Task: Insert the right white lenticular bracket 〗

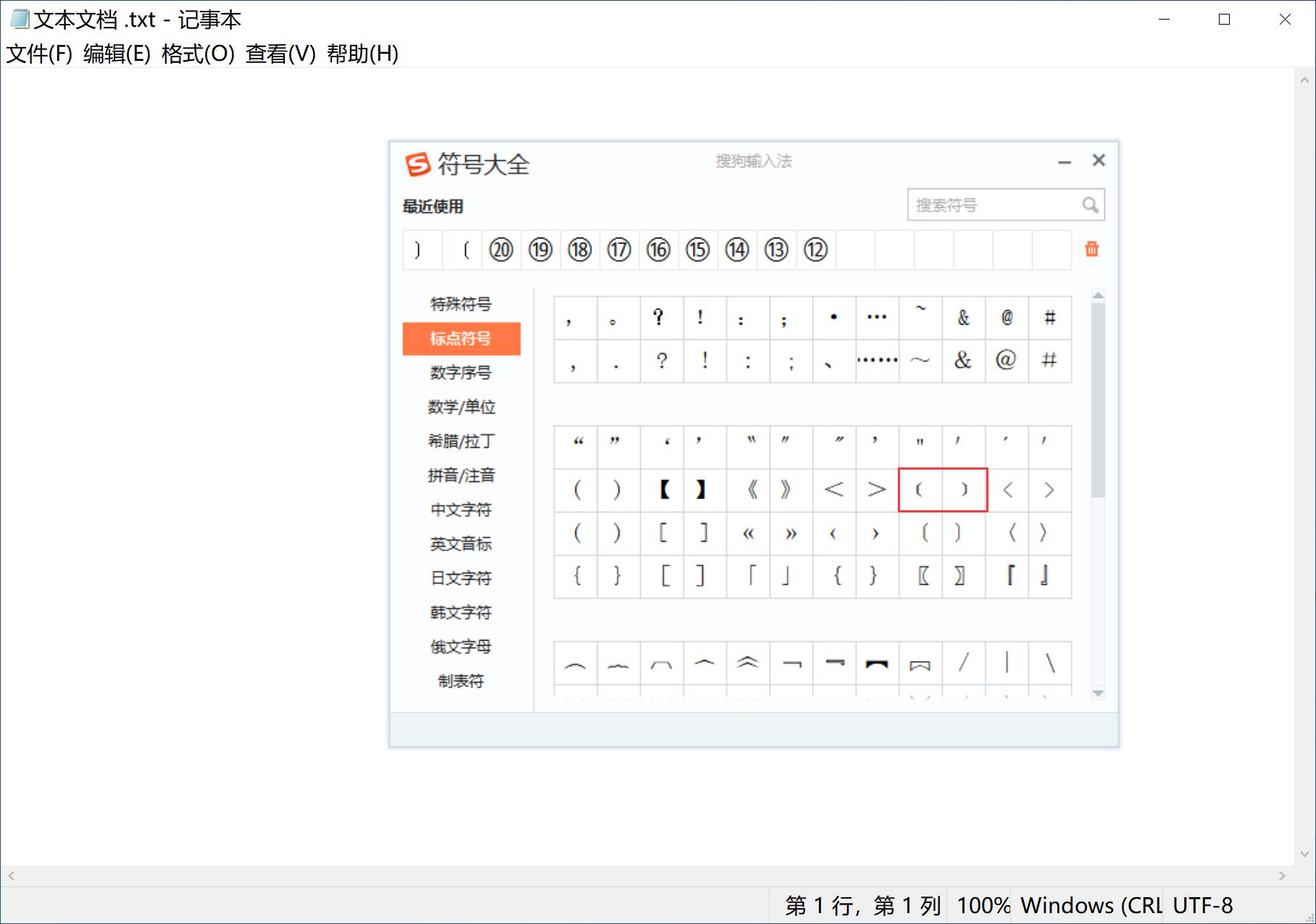Action: [964, 576]
